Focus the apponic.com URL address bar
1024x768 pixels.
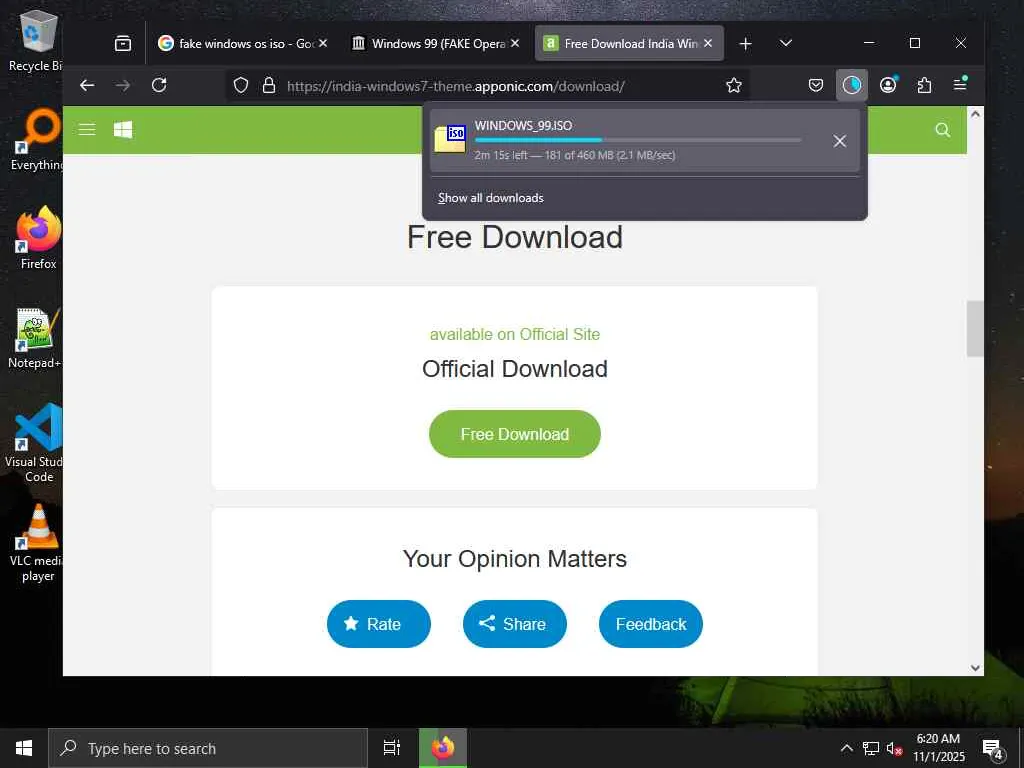point(488,86)
